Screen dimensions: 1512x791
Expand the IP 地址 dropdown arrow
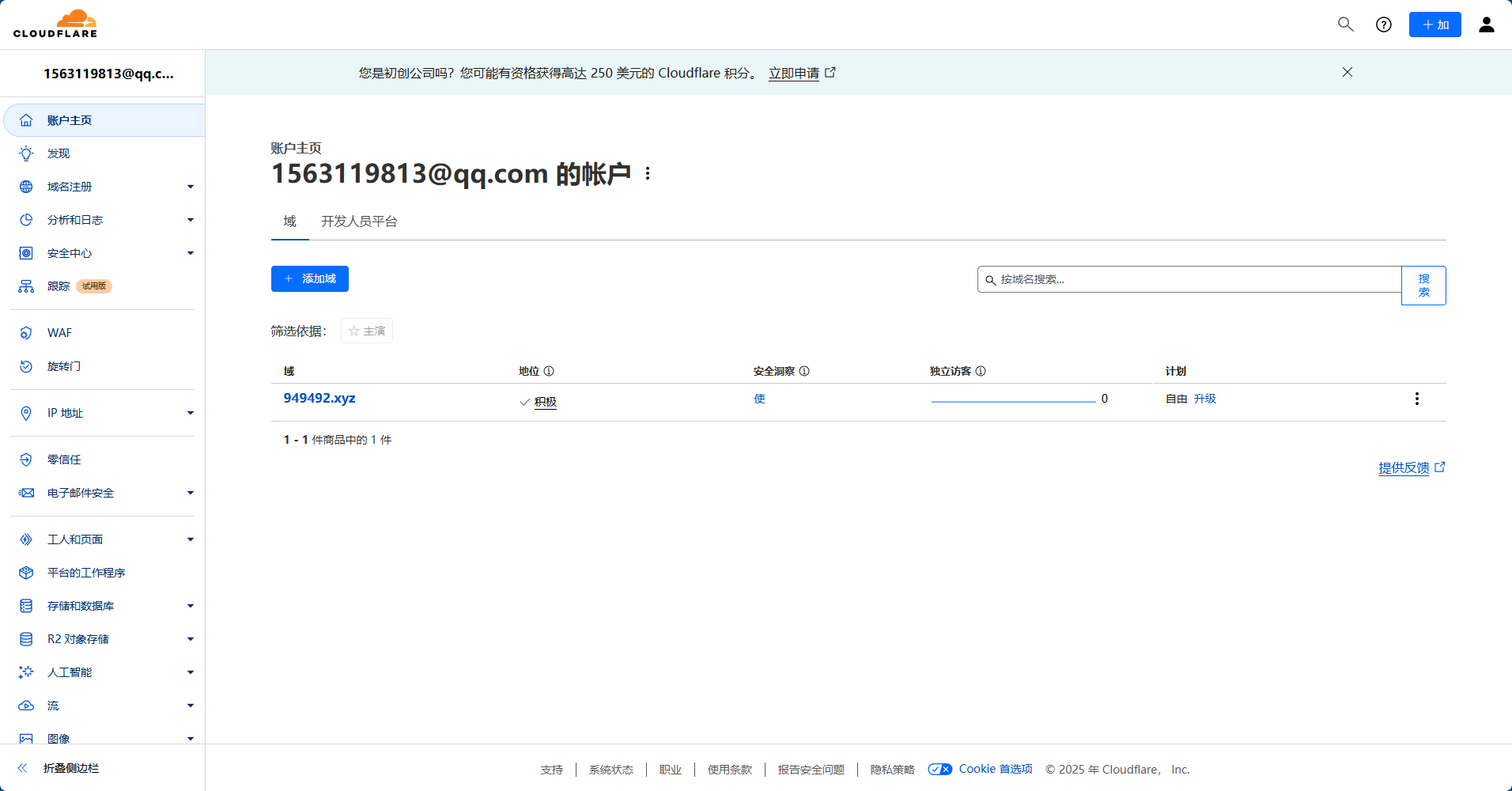[191, 413]
